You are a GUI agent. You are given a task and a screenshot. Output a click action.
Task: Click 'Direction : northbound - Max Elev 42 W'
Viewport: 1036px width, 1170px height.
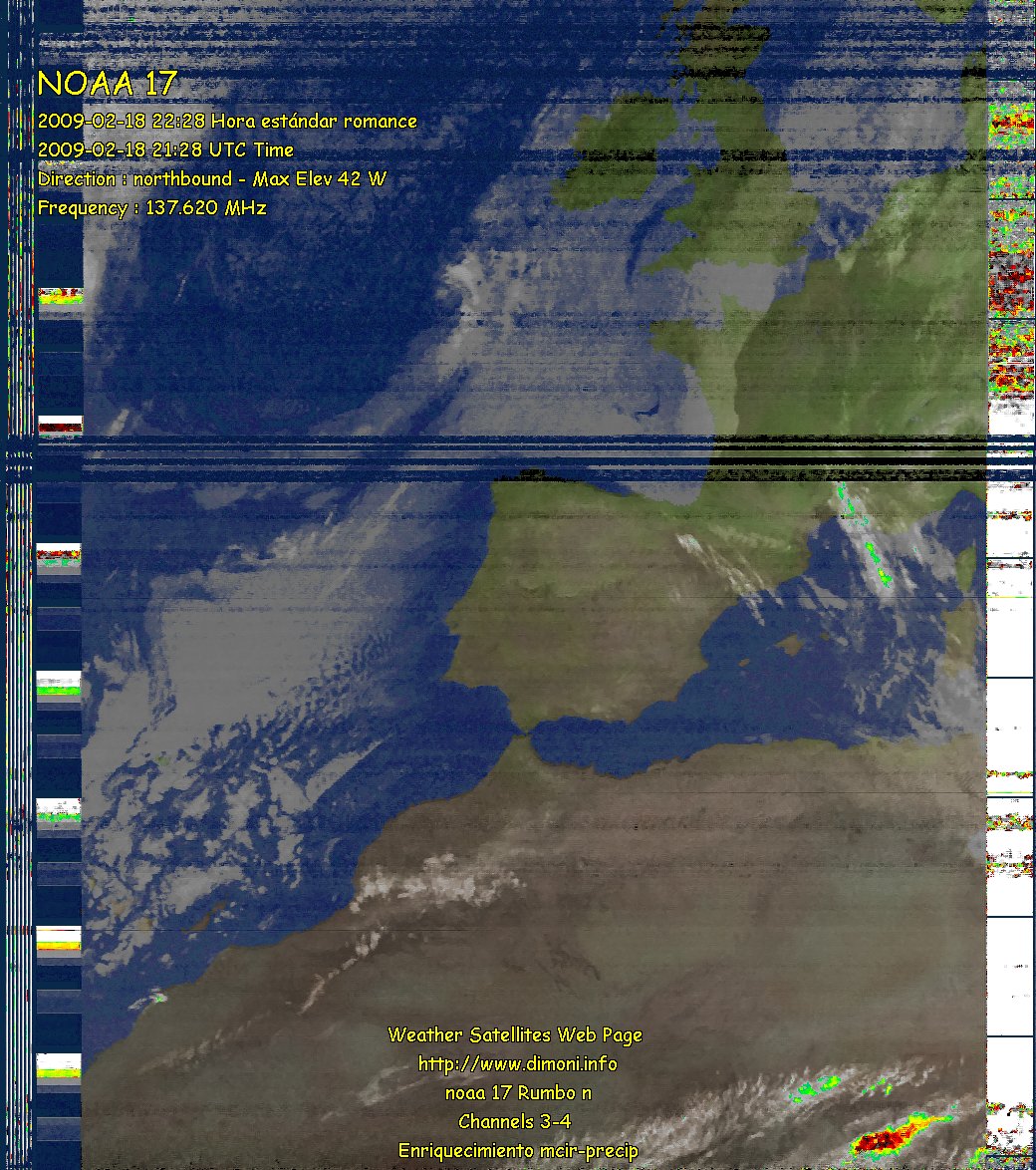[212, 179]
